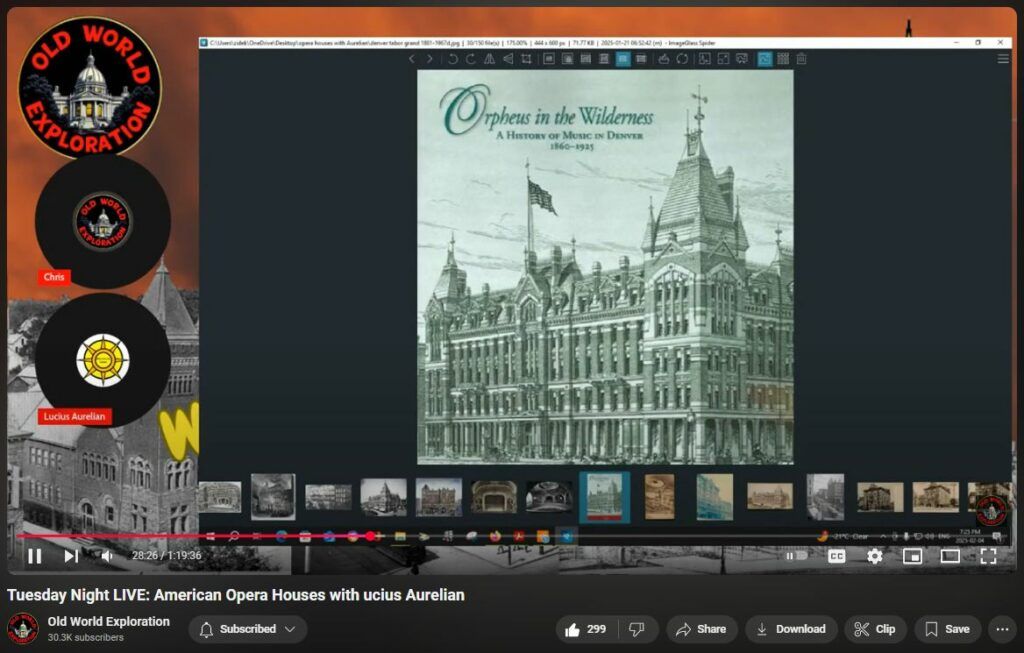1024x653 pixels.
Task: Enter full screen mode
Action: point(988,556)
